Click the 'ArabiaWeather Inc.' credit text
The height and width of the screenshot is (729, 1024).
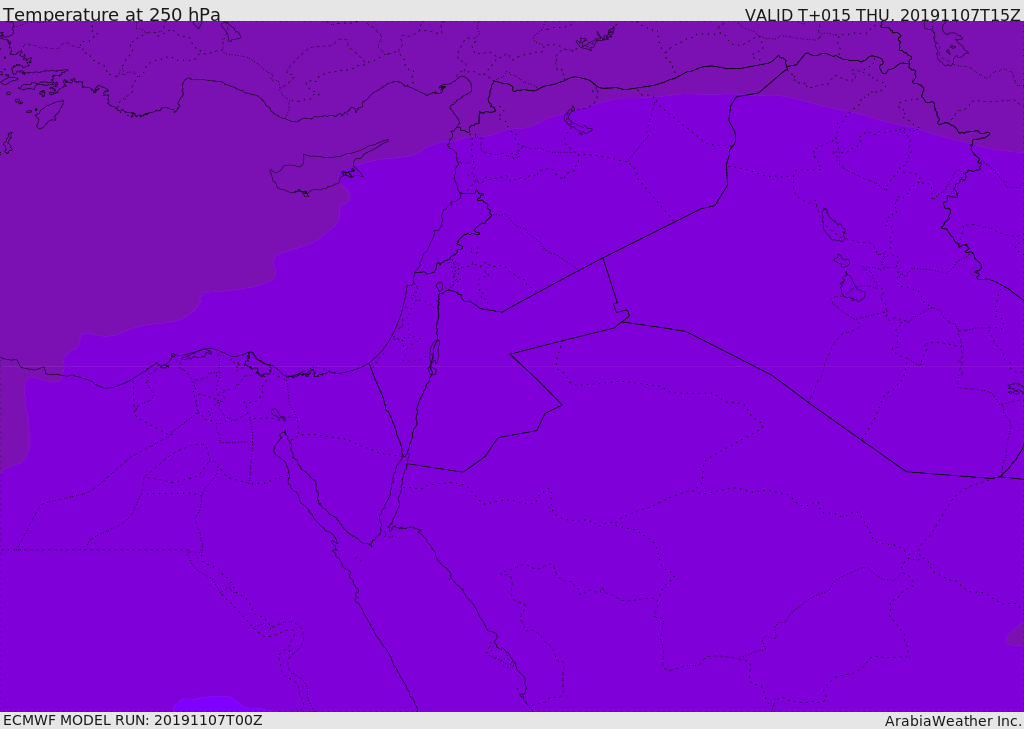click(953, 721)
